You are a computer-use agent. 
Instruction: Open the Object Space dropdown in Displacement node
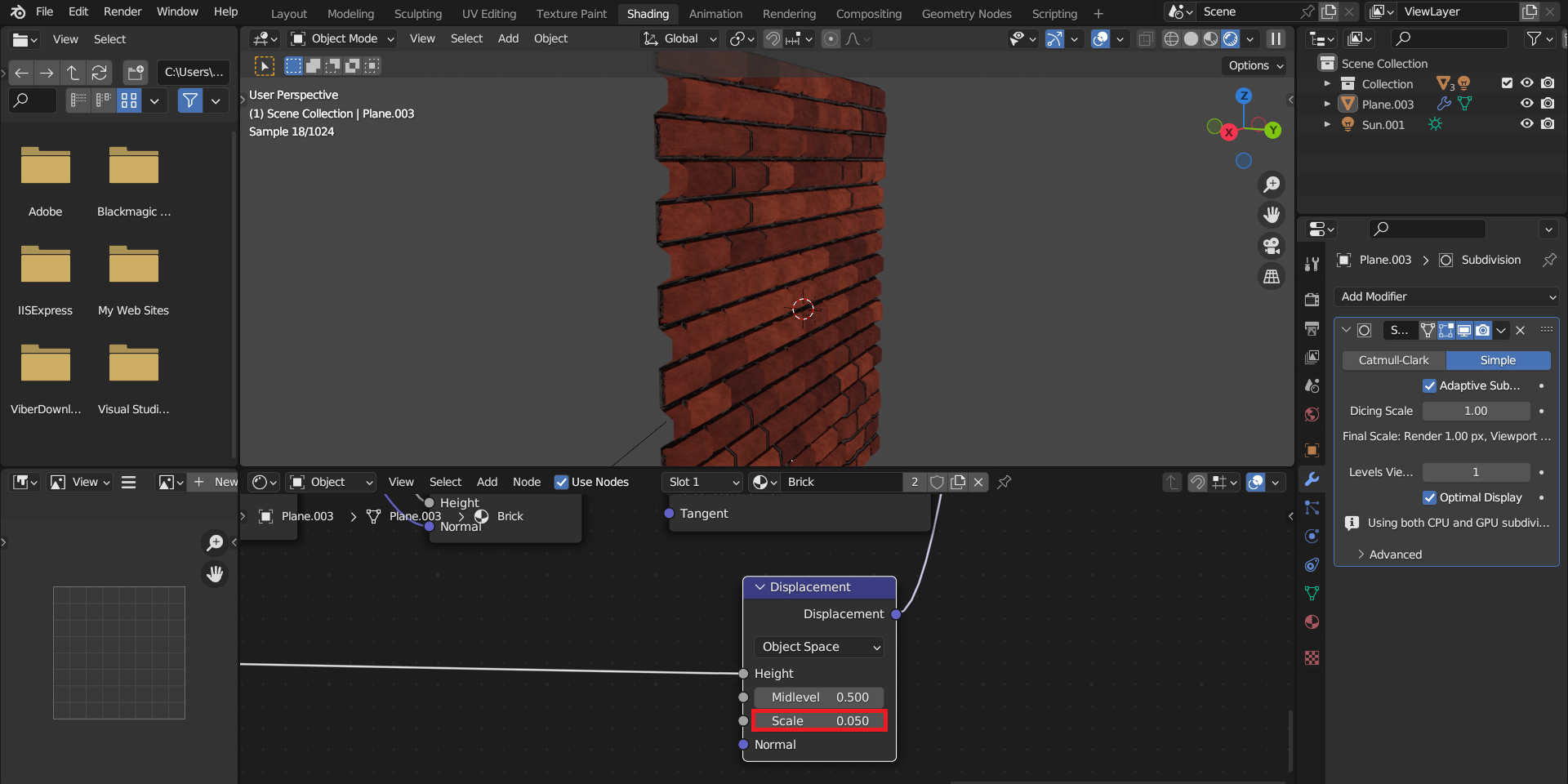(x=819, y=647)
